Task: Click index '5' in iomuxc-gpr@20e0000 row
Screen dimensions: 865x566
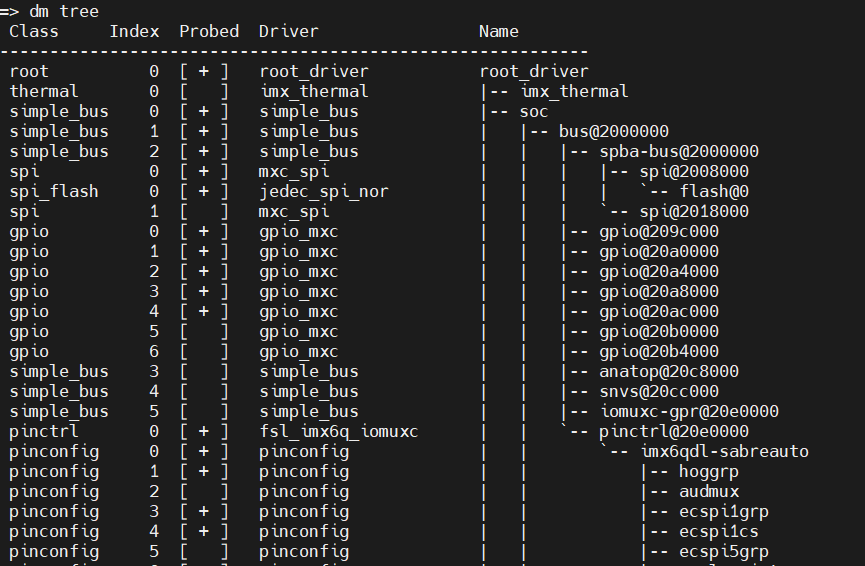Action: [x=154, y=412]
